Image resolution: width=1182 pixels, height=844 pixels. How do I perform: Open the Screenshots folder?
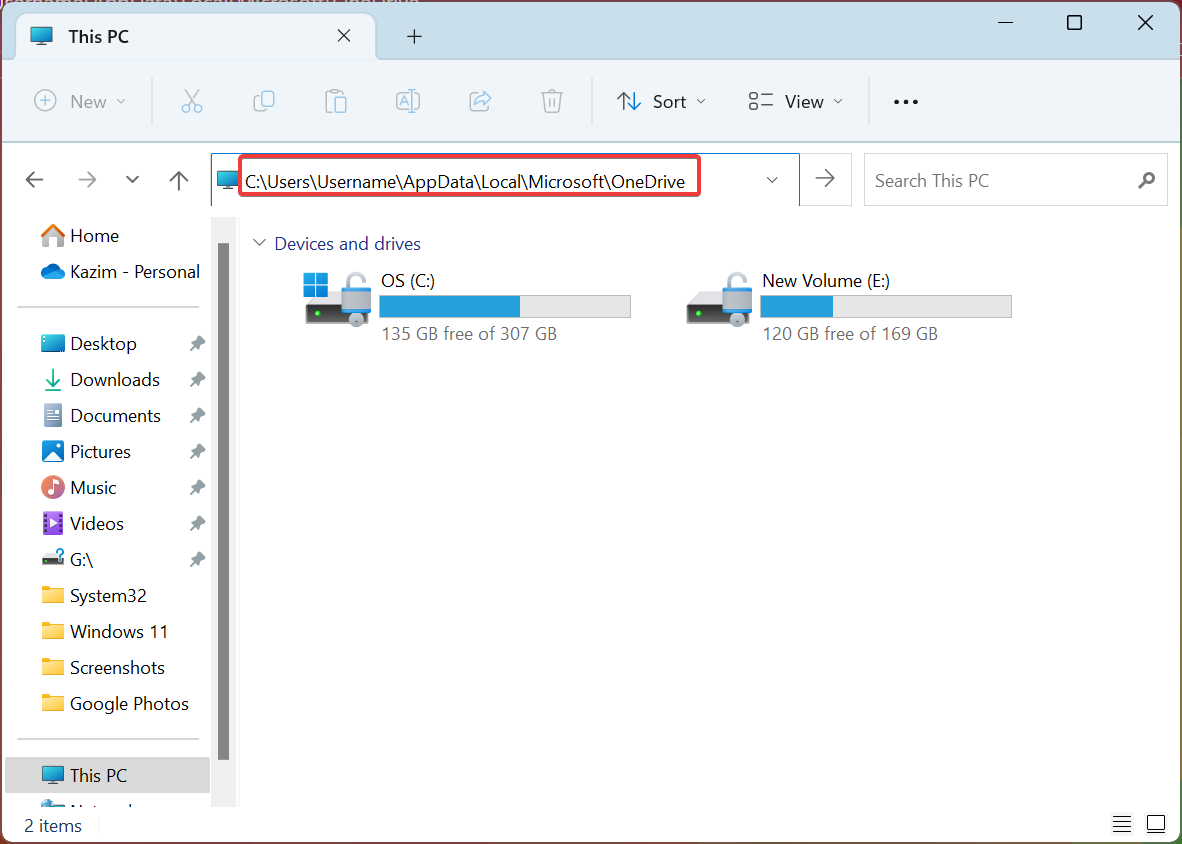point(103,668)
